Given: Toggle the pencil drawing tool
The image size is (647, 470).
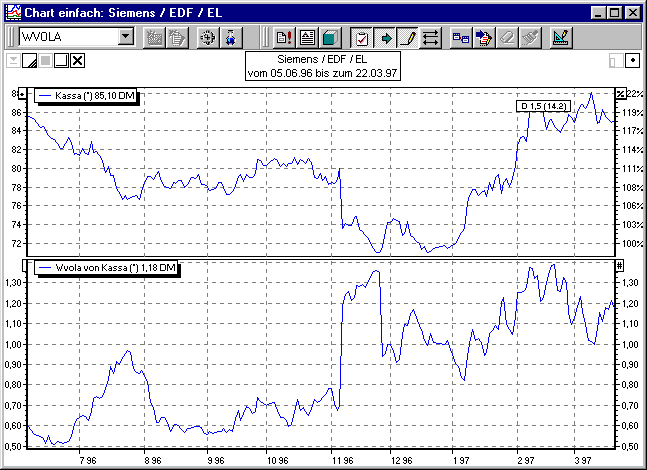Looking at the screenshot, I should (x=408, y=37).
